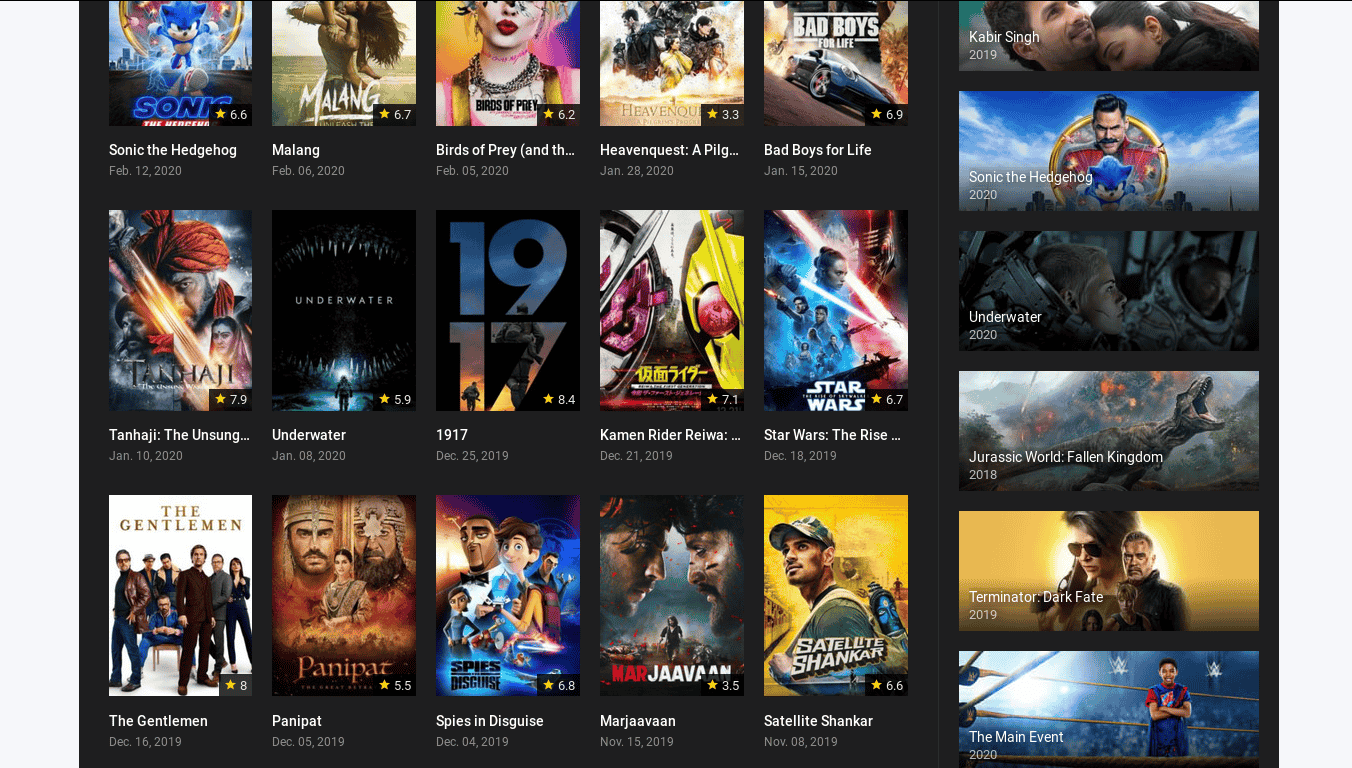Open the Panipat title link

click(297, 721)
